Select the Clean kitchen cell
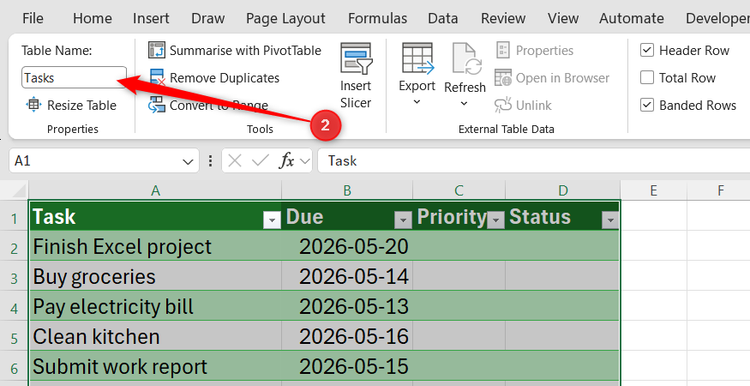 [155, 336]
